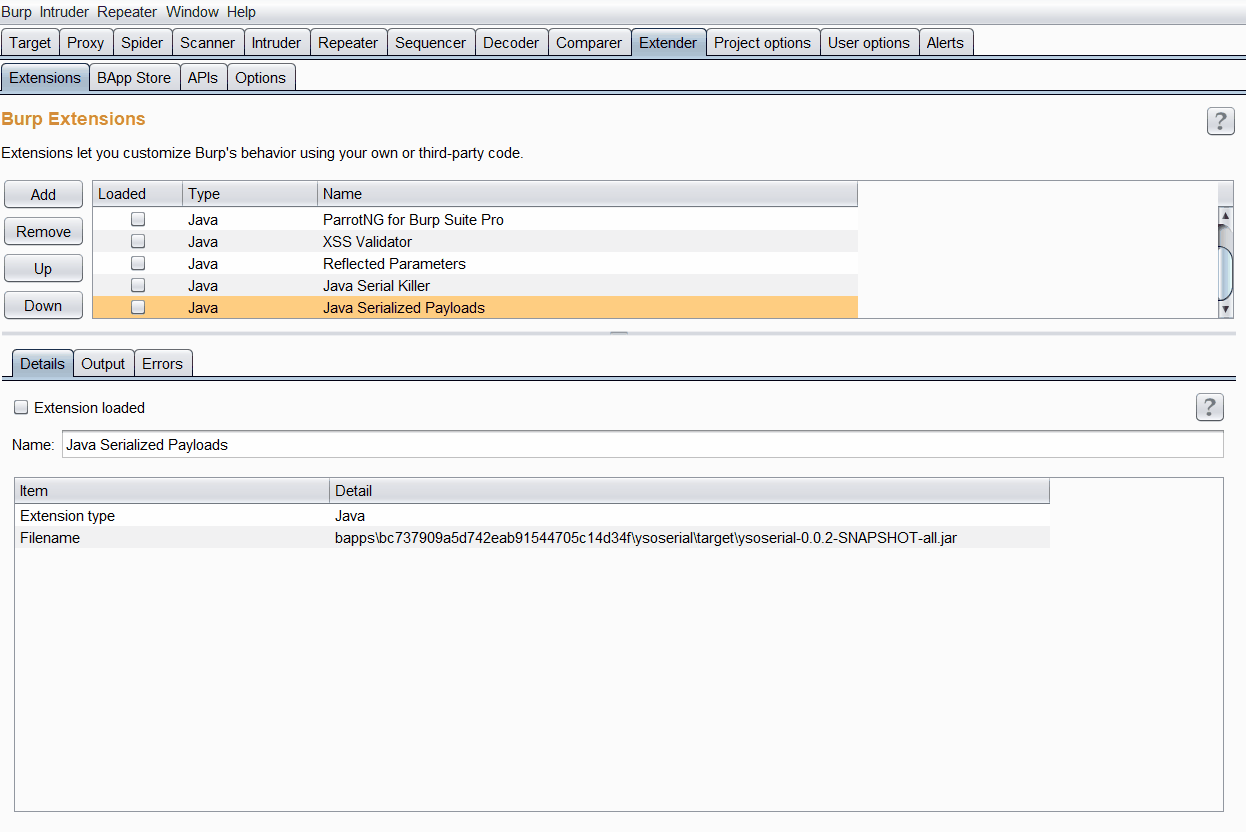Switch to the Scanner tab
The image size is (1246, 832).
tap(208, 43)
